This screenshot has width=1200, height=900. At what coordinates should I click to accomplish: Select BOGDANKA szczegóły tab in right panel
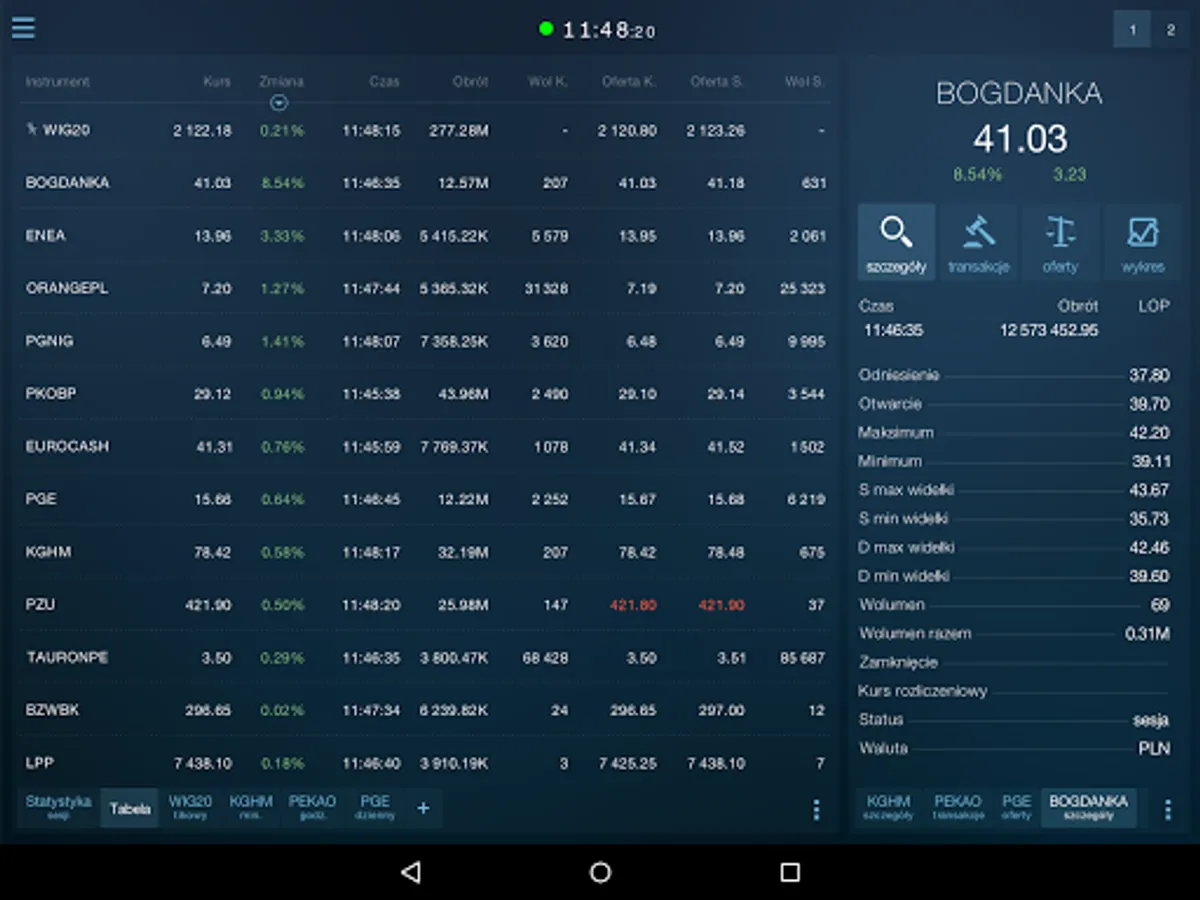(1089, 807)
